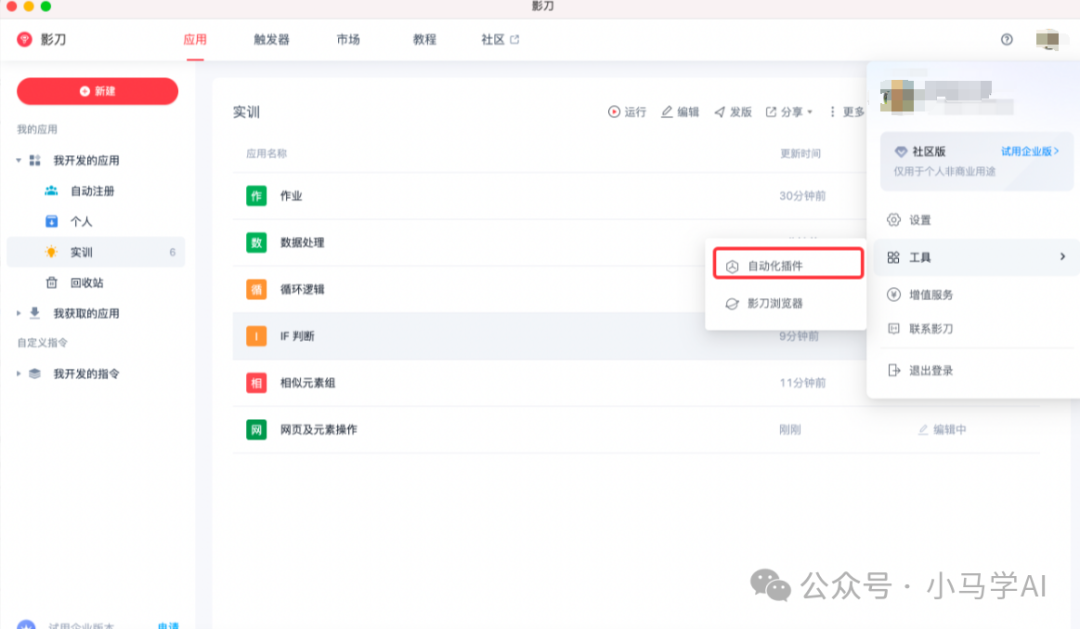Click the green 作业 app icon
This screenshot has width=1080, height=629.
pyautogui.click(x=256, y=196)
